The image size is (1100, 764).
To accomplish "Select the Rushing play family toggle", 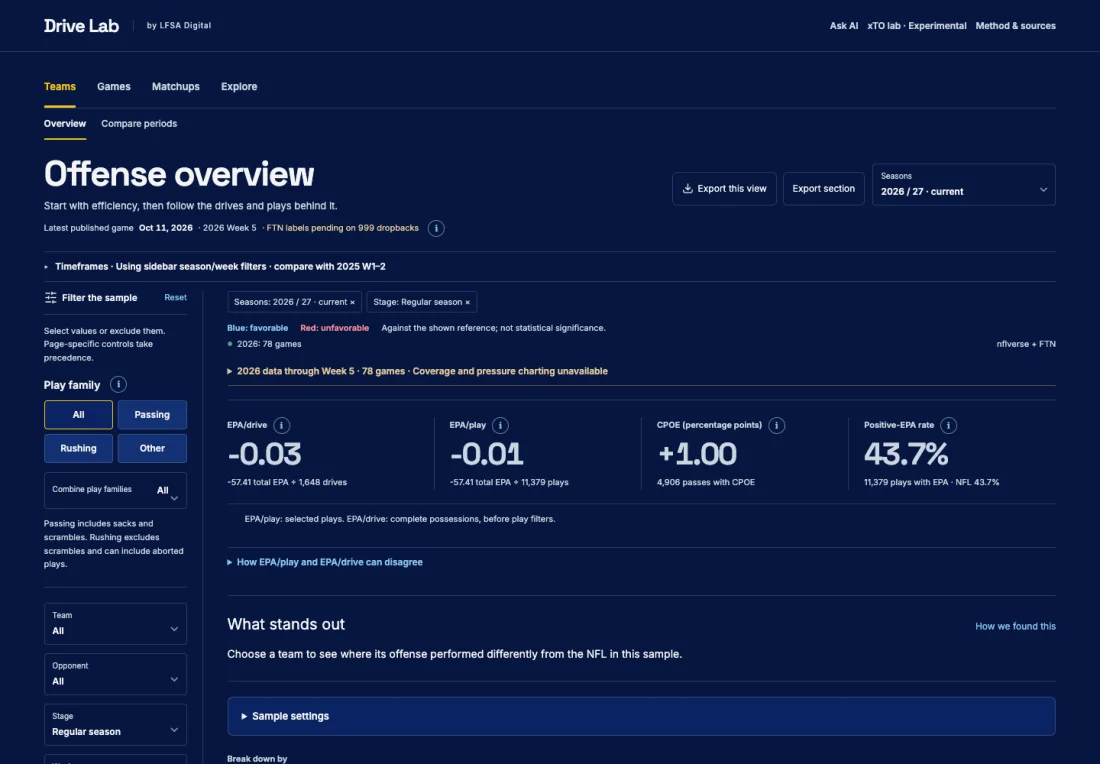I will (78, 448).
